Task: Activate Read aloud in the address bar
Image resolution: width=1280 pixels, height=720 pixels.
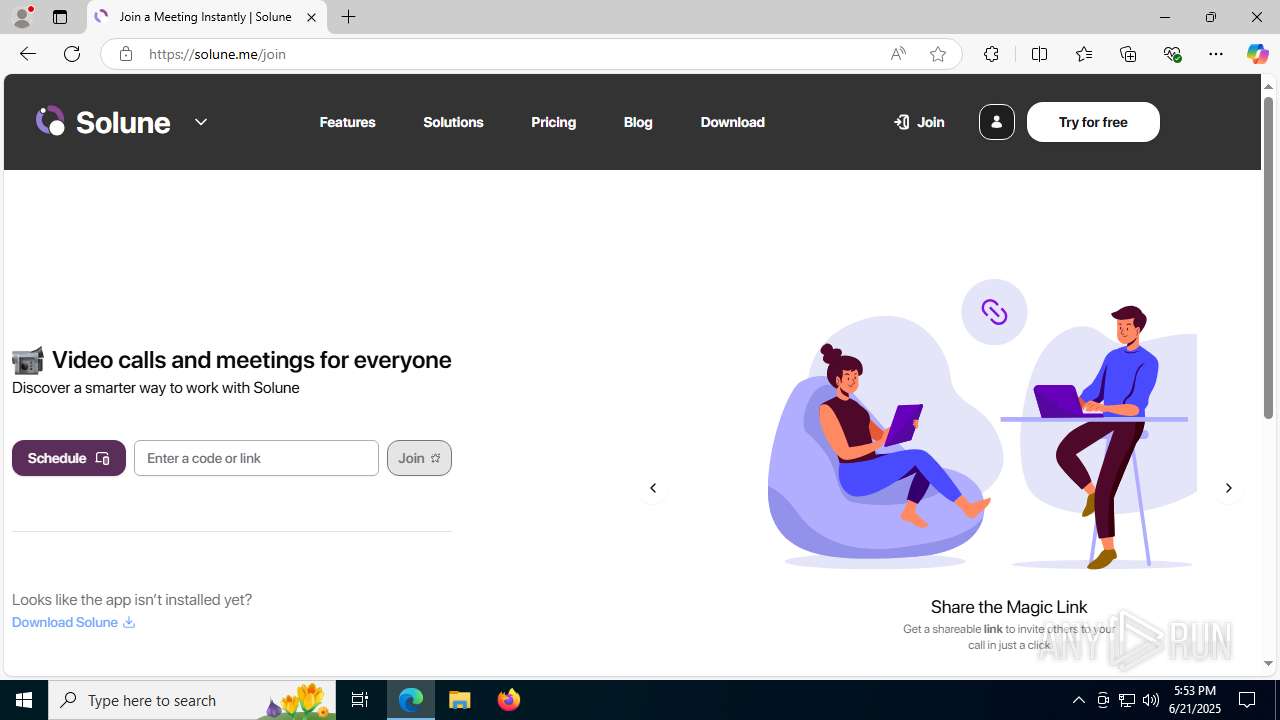Action: tap(898, 54)
